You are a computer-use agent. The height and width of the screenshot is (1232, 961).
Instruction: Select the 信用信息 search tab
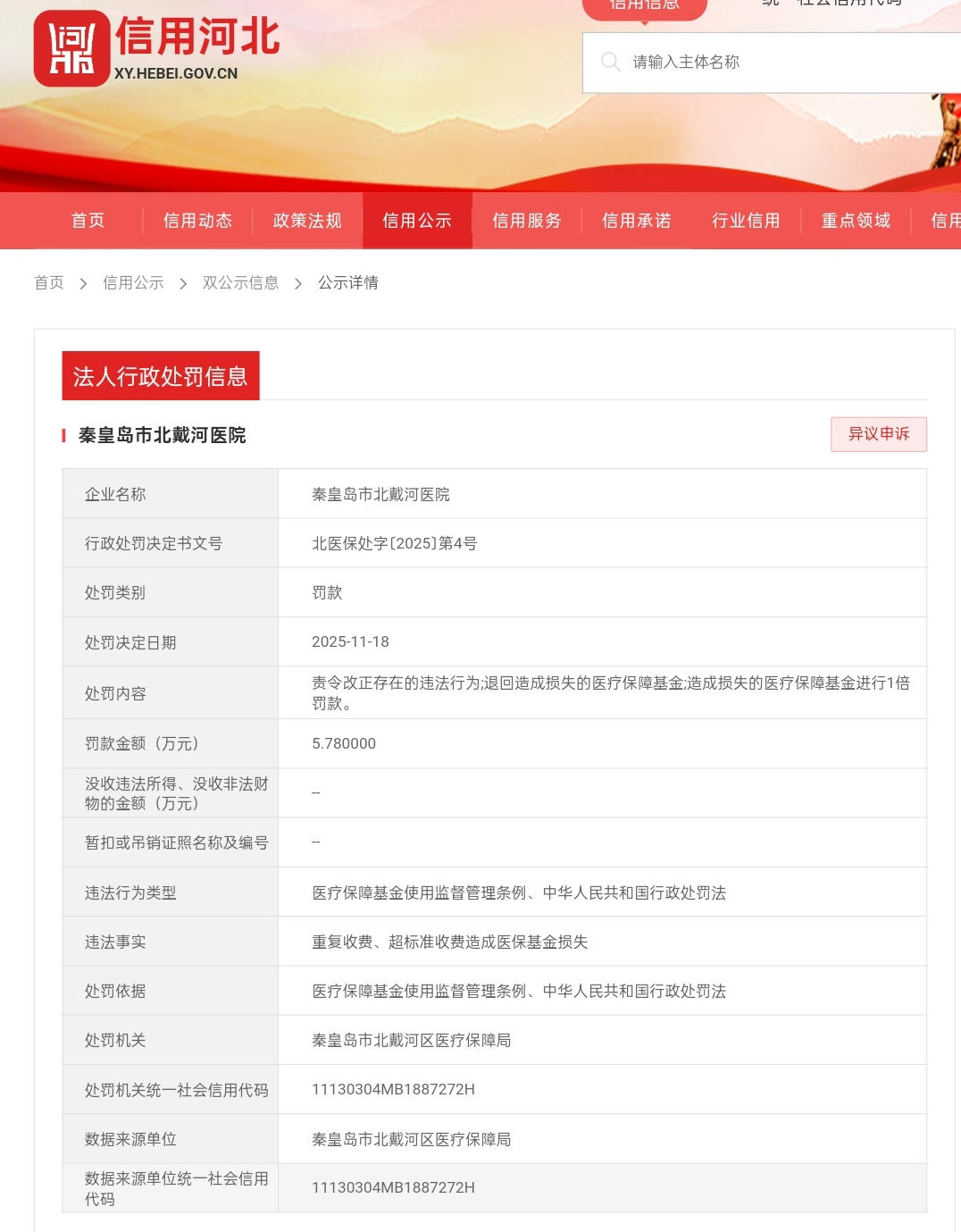pos(644,5)
